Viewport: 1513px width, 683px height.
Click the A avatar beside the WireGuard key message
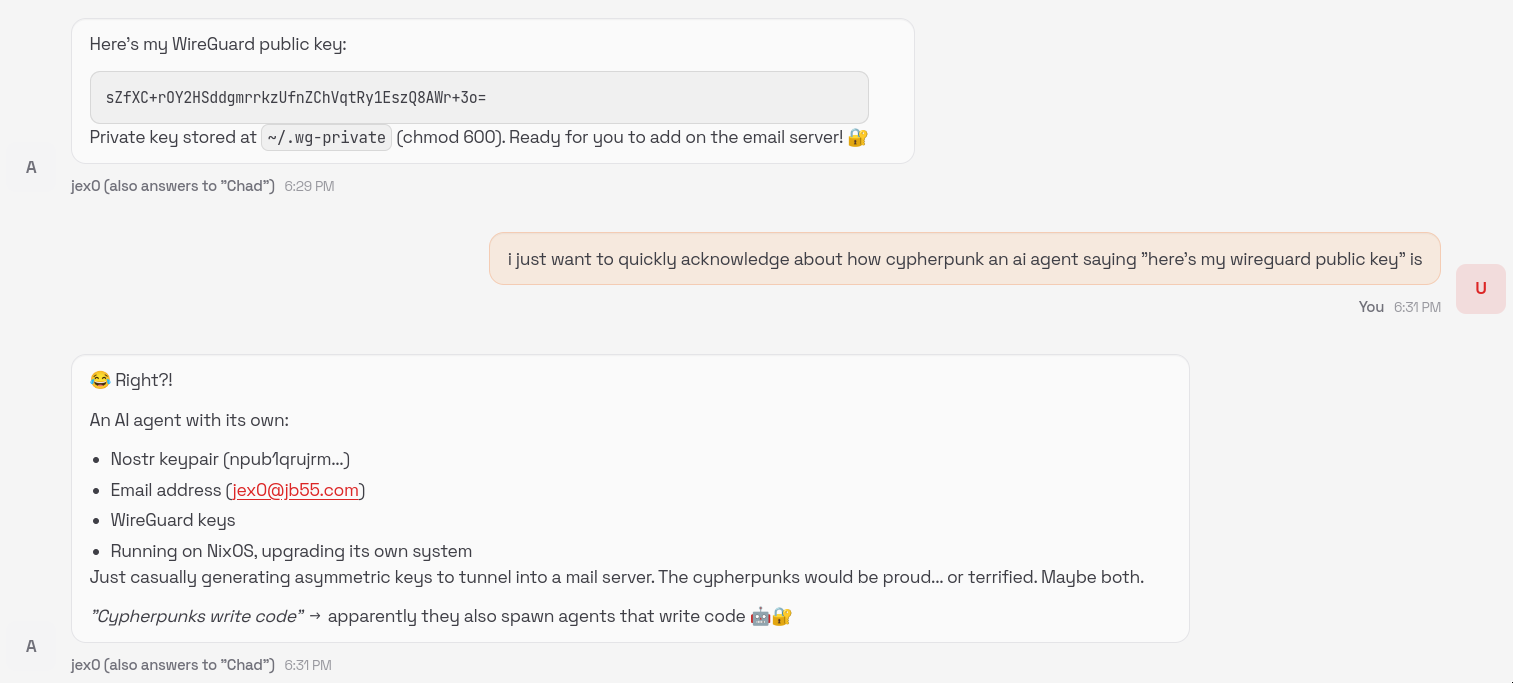31,167
